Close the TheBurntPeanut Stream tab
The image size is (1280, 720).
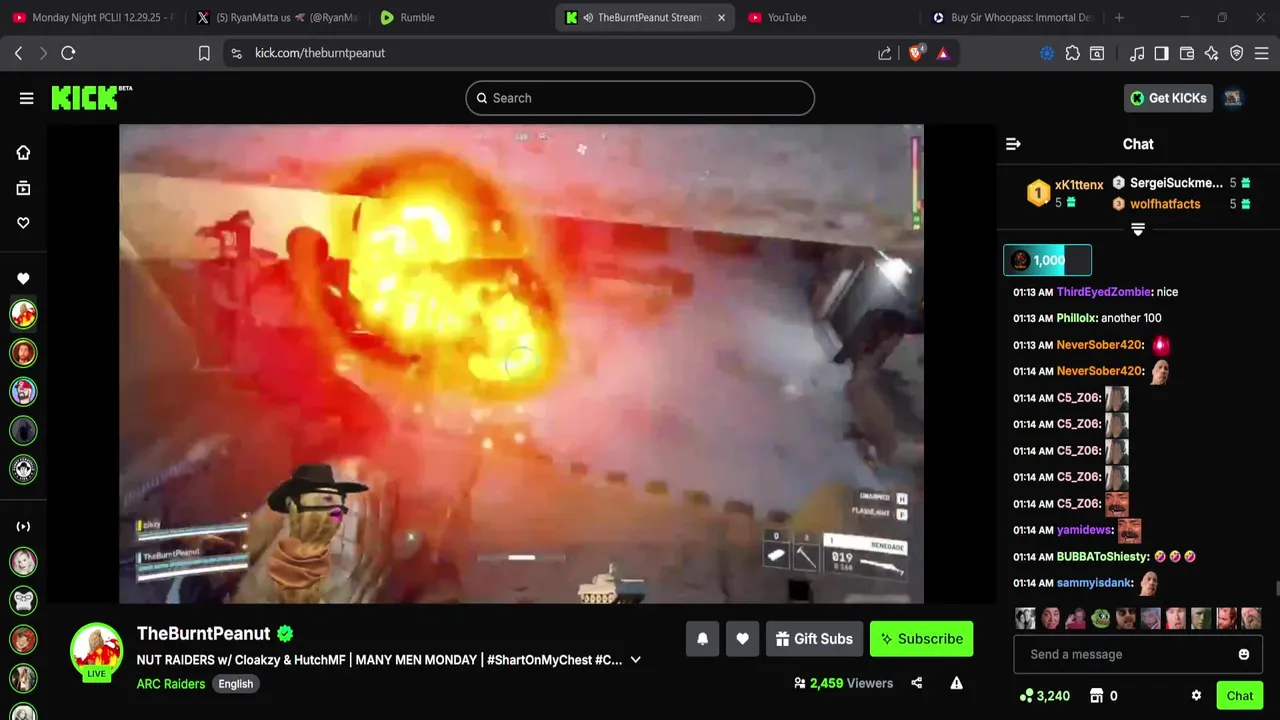(x=721, y=17)
